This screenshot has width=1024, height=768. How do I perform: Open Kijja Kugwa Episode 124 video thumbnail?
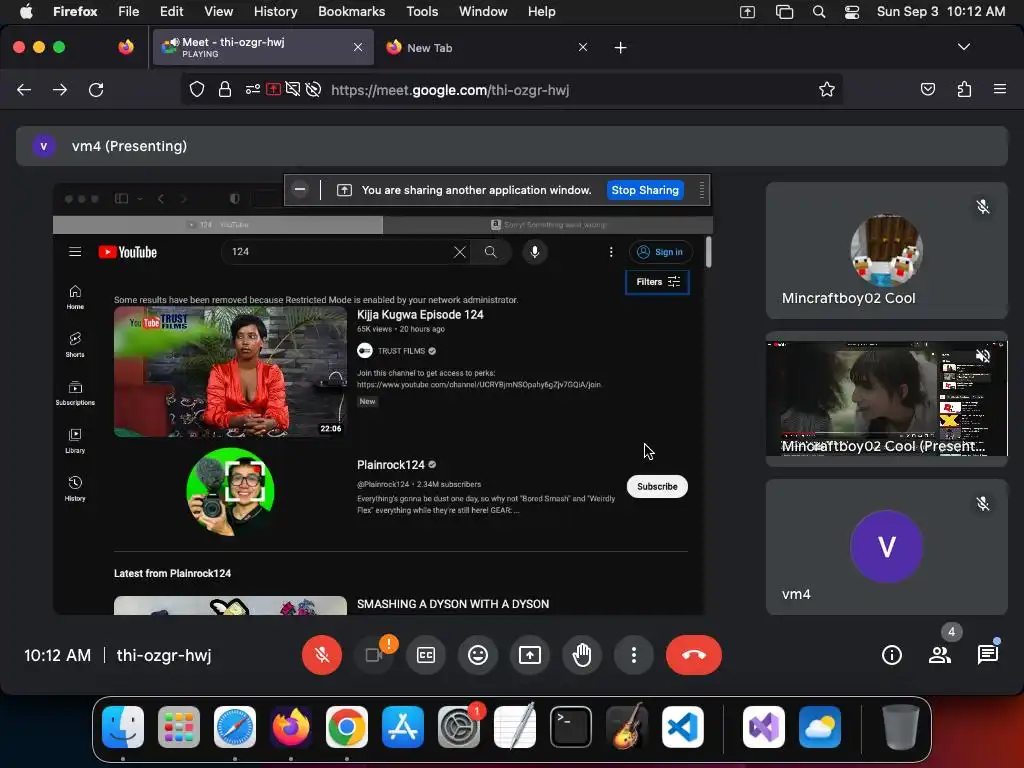tap(230, 372)
